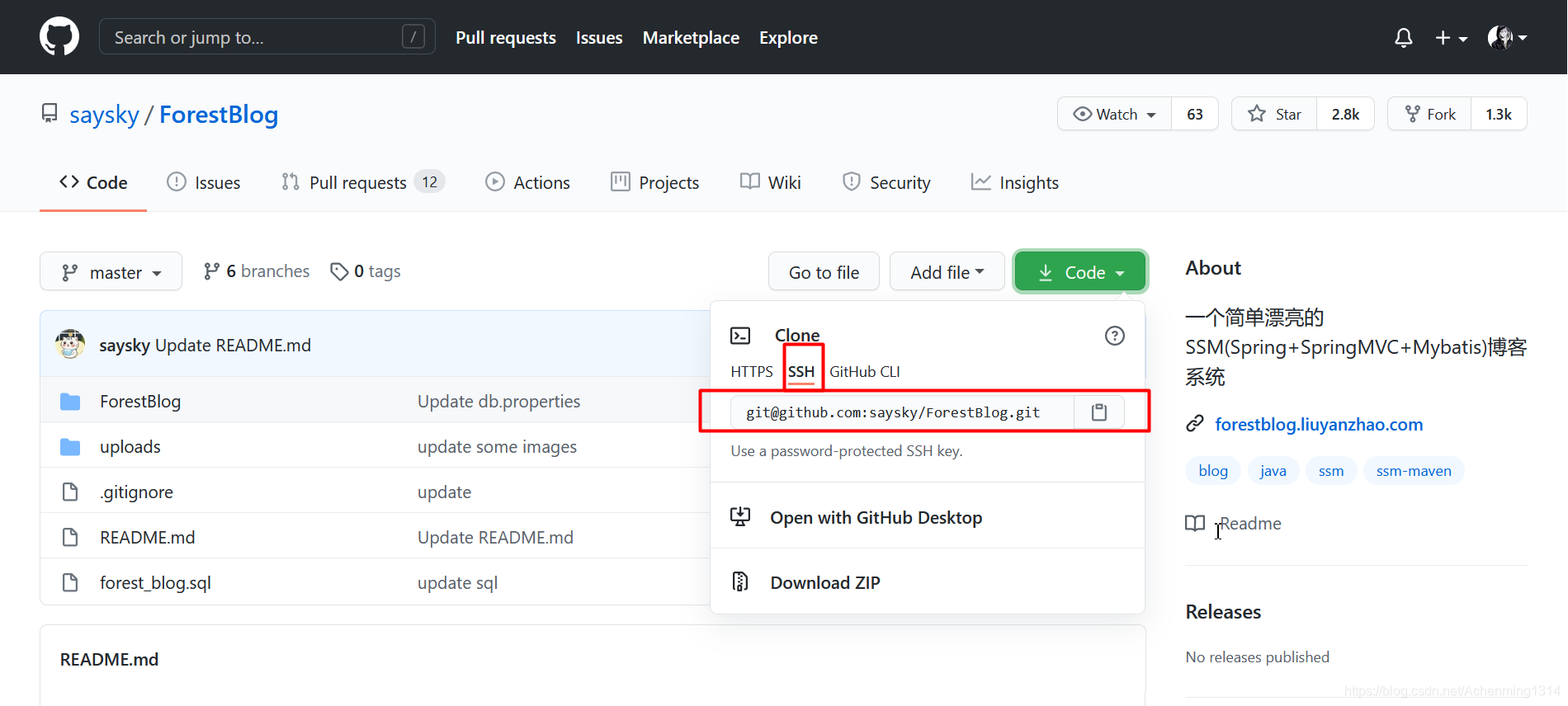The image size is (1568, 706).
Task: Switch to the Actions tab
Action: point(528,182)
